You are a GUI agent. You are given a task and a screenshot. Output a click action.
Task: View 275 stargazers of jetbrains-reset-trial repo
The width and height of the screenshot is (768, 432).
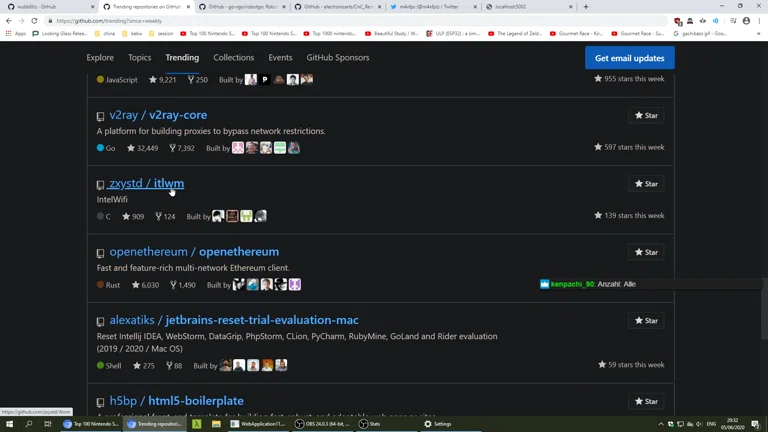click(144, 366)
